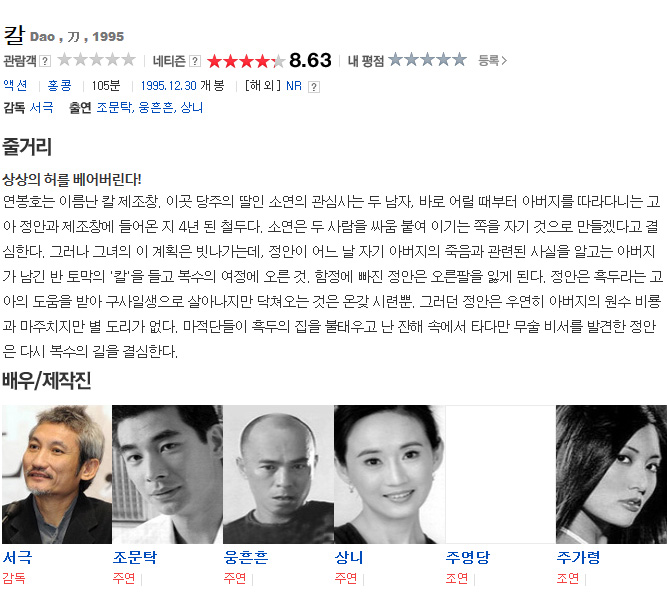Rate with the fifth star in 내 평점
Screen dimensions: 669x597
pyautogui.click(x=460, y=60)
